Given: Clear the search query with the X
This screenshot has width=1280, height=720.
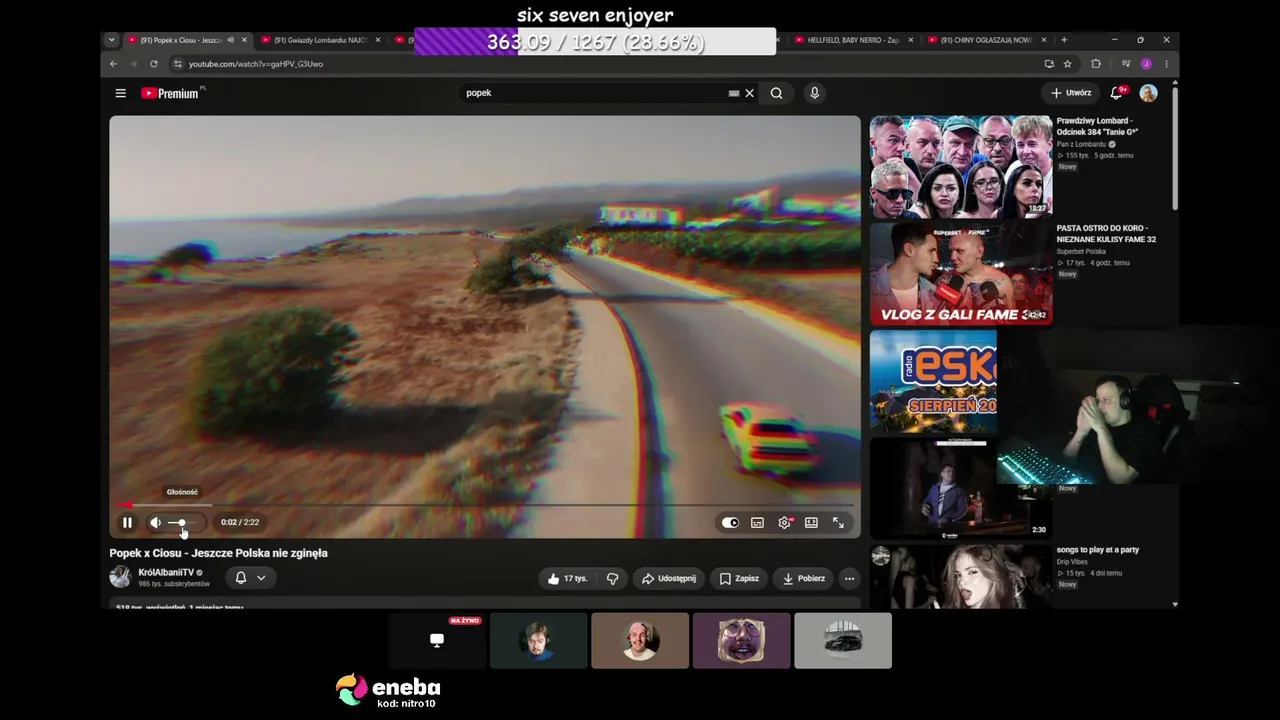Looking at the screenshot, I should coord(749,93).
